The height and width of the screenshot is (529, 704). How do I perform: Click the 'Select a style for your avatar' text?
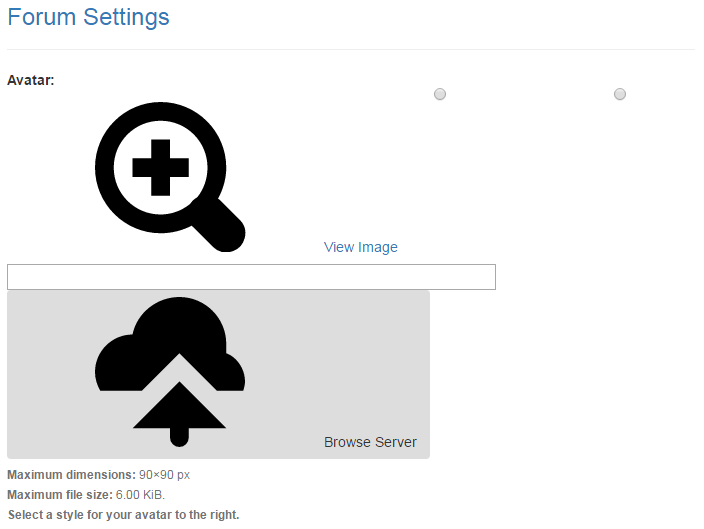[123, 515]
